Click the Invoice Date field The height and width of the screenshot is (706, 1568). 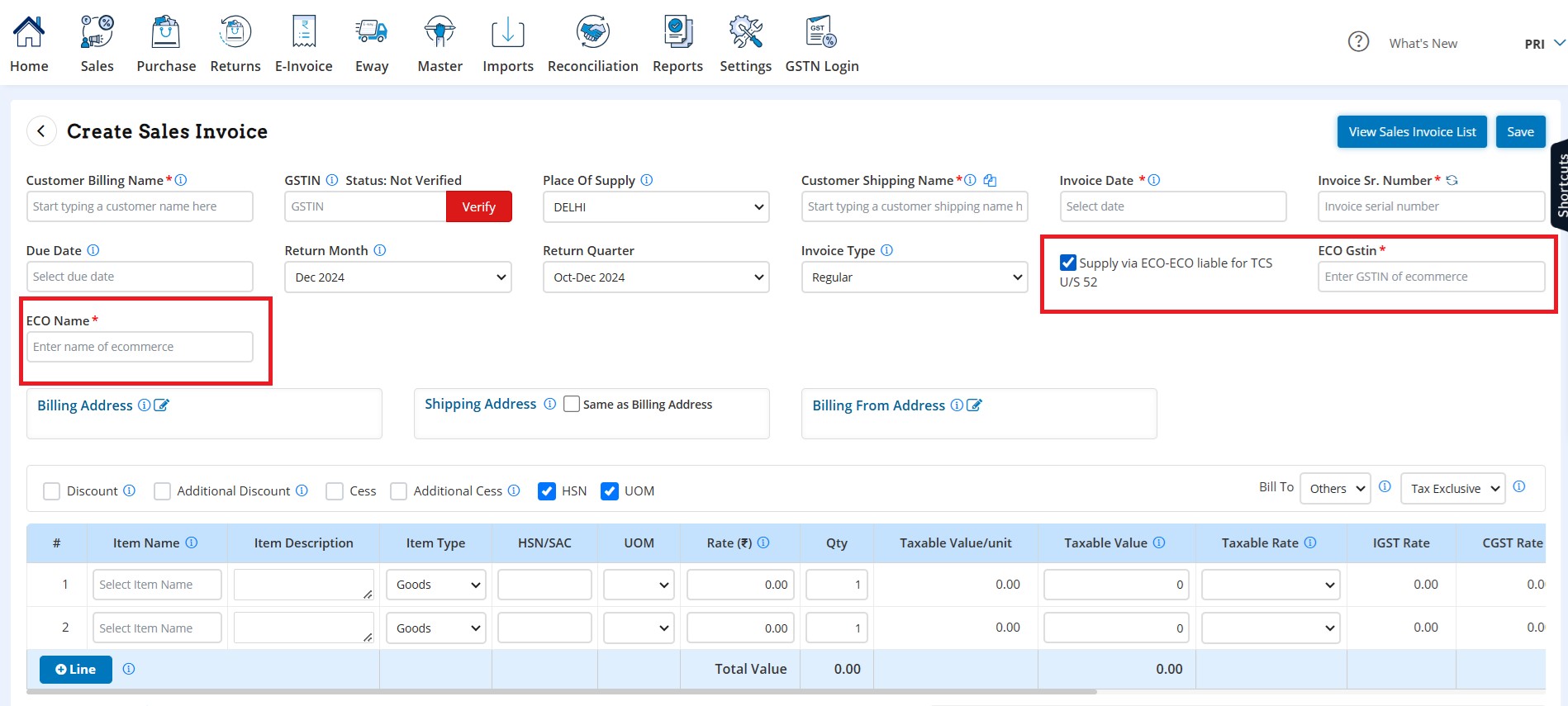[x=1173, y=206]
